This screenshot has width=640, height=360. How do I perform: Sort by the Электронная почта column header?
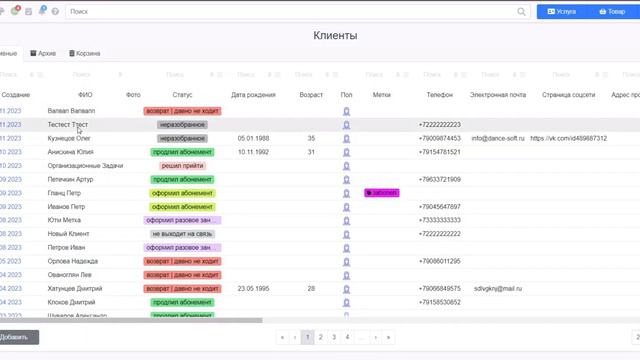(498, 95)
